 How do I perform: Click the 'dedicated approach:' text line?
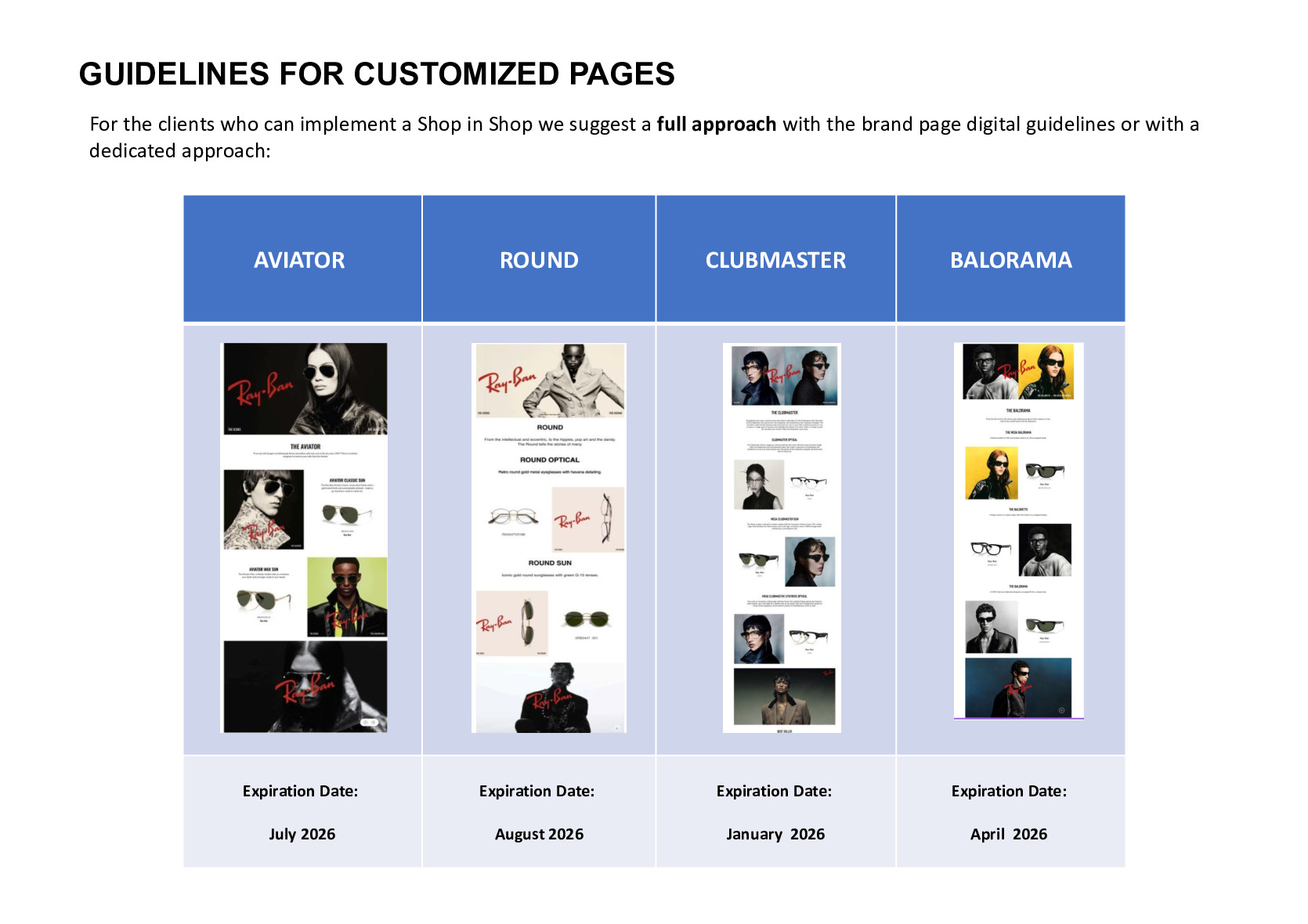(179, 151)
